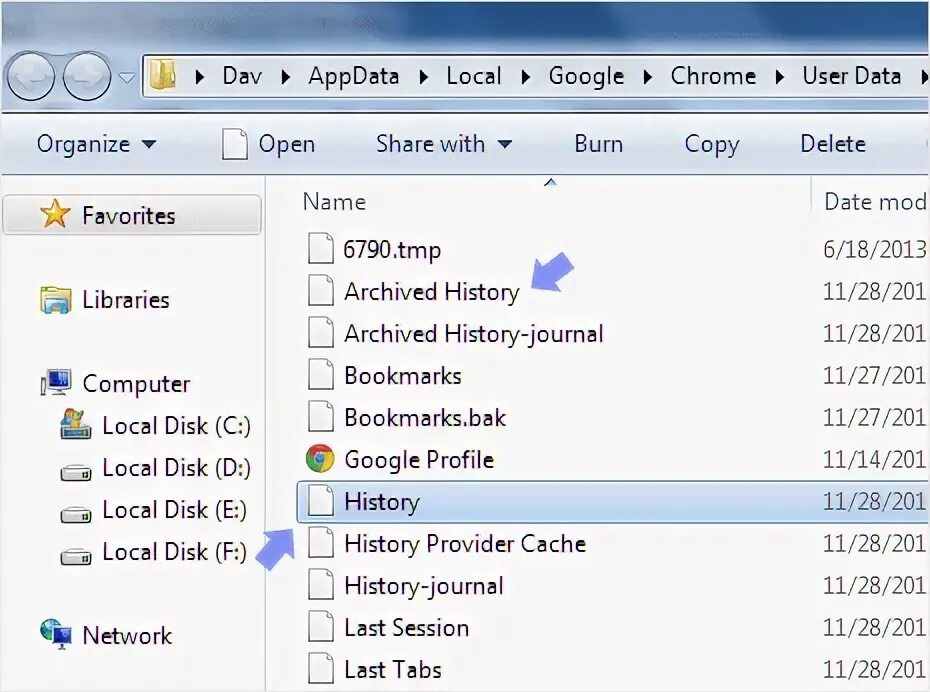Click Local Disk (C:) drive icon

click(76, 425)
